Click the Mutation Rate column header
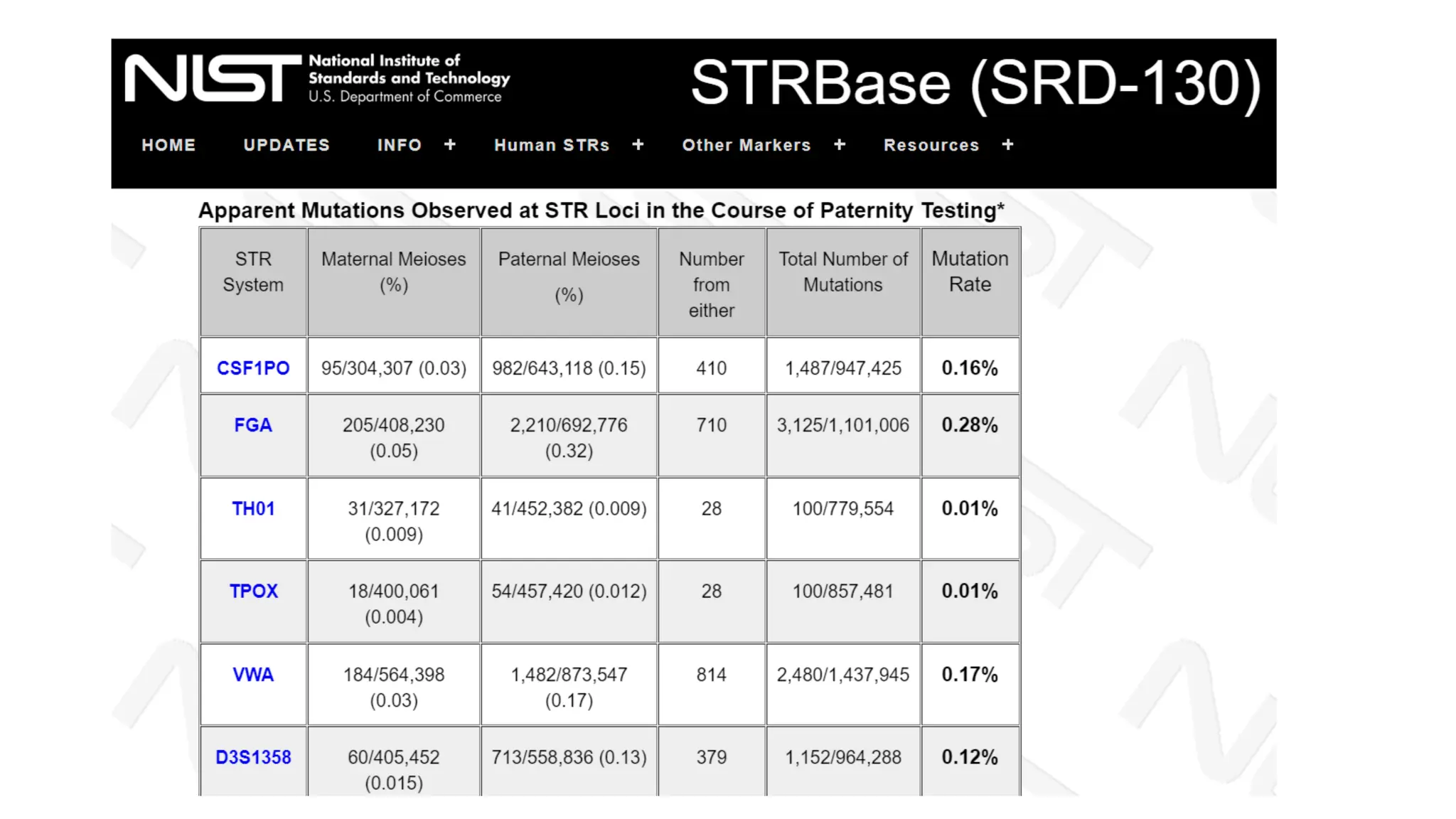Viewport: 1456px width, 819px height. [970, 272]
